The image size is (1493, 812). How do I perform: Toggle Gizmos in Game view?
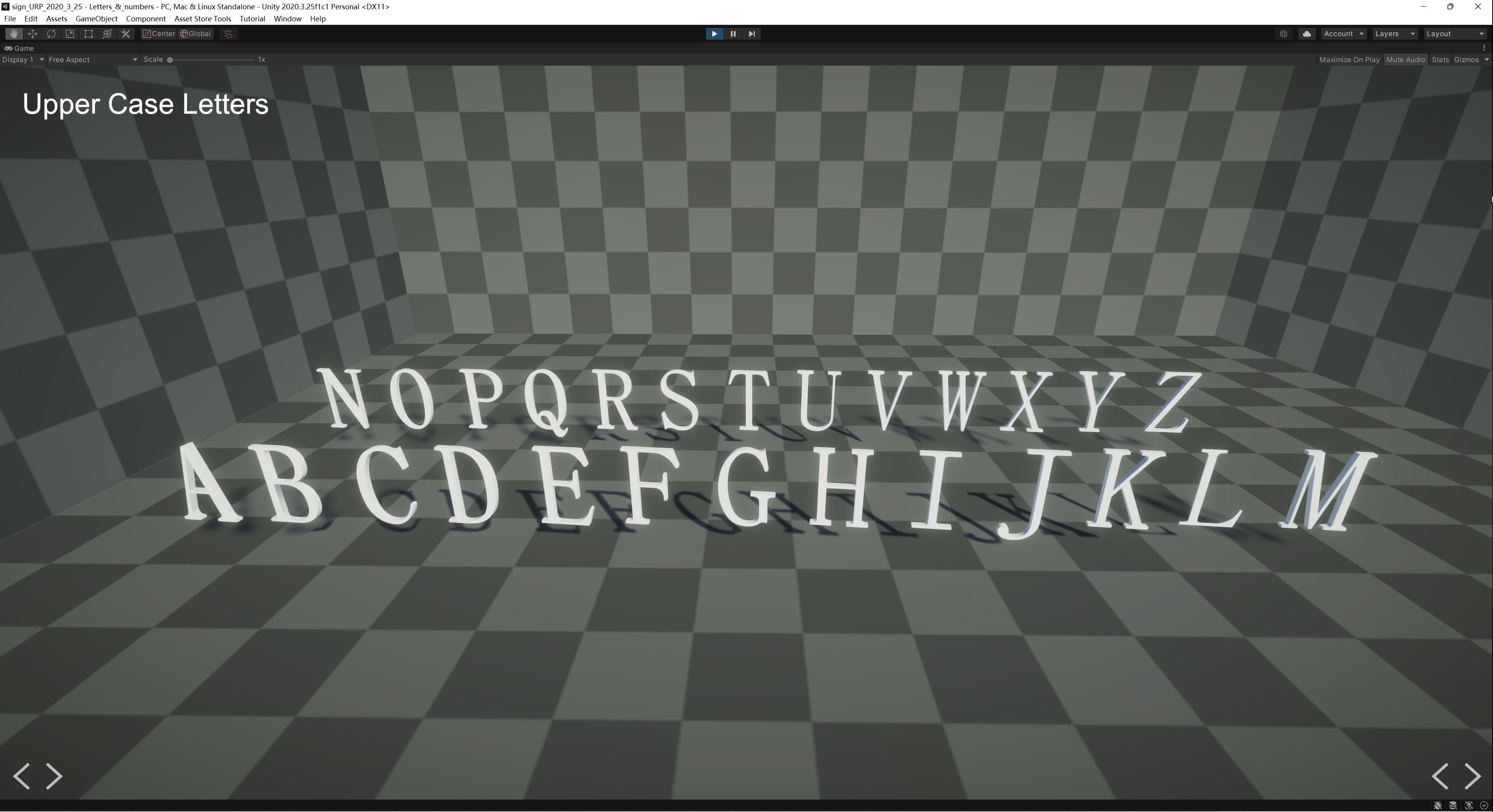click(1466, 60)
